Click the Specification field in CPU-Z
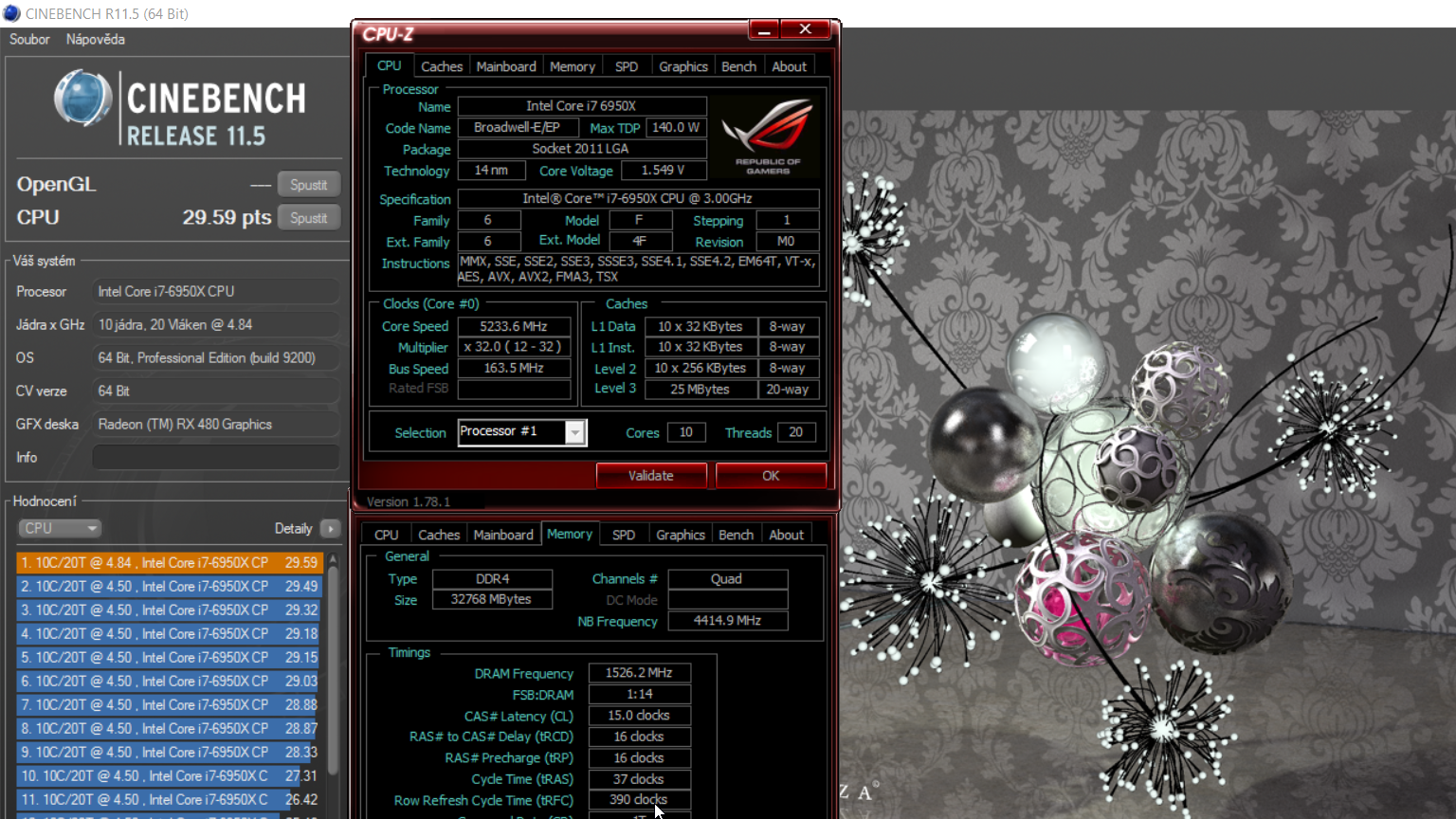The width and height of the screenshot is (1456, 819). coord(638,199)
